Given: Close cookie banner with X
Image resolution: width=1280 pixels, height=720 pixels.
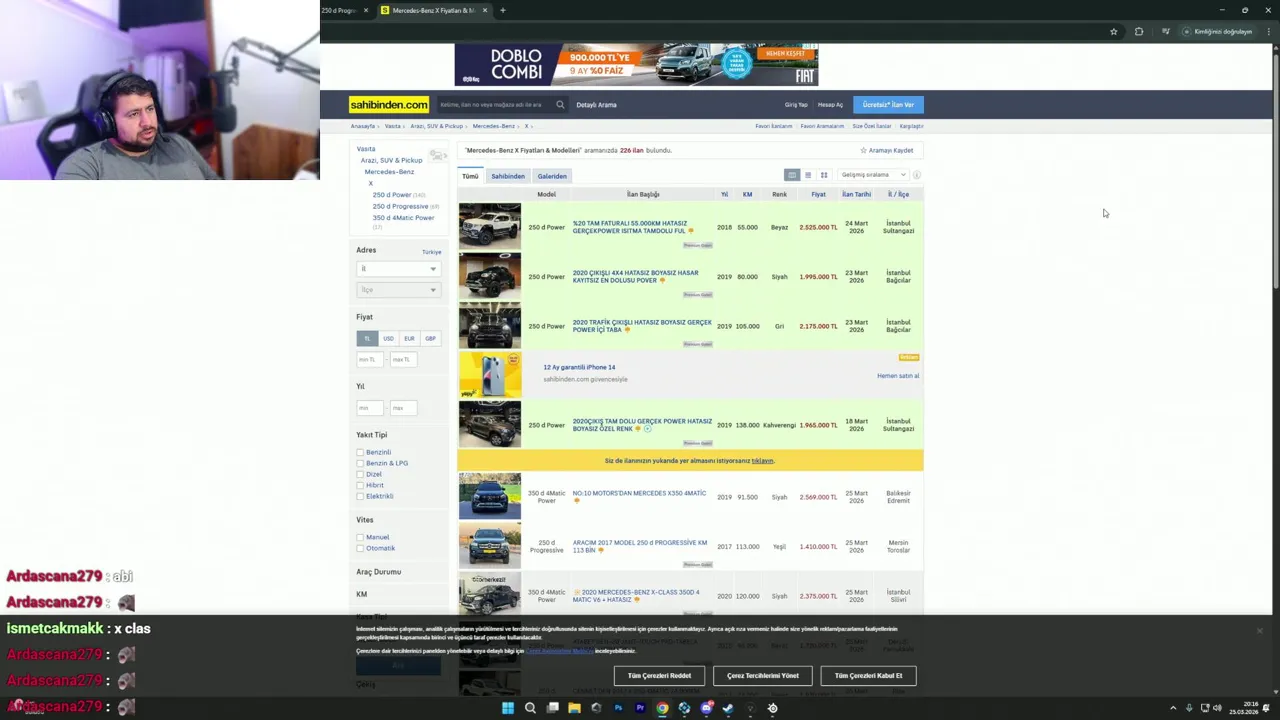Looking at the screenshot, I should point(1260,631).
